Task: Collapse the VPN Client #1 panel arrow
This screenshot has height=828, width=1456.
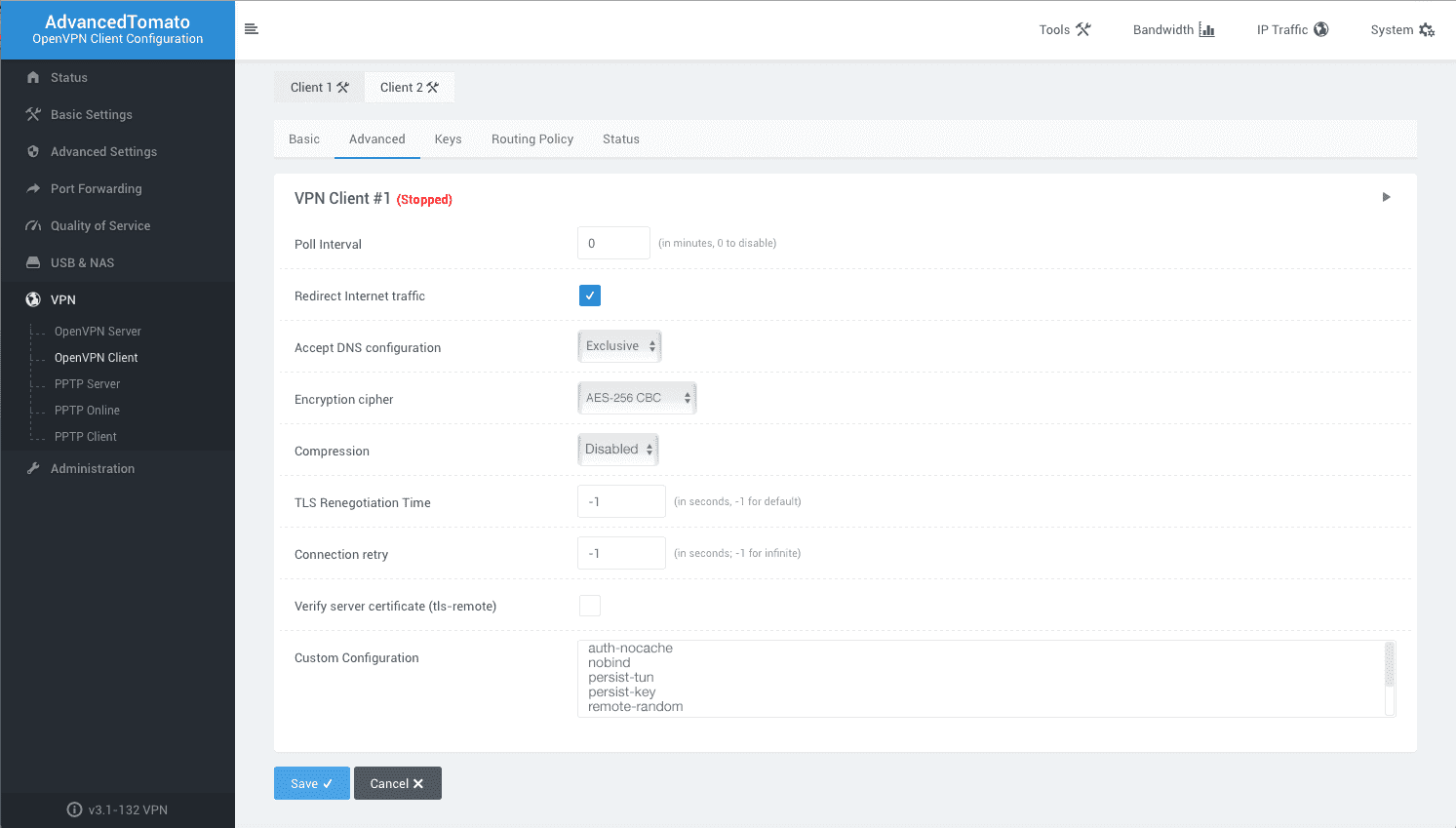Action: coord(1386,196)
